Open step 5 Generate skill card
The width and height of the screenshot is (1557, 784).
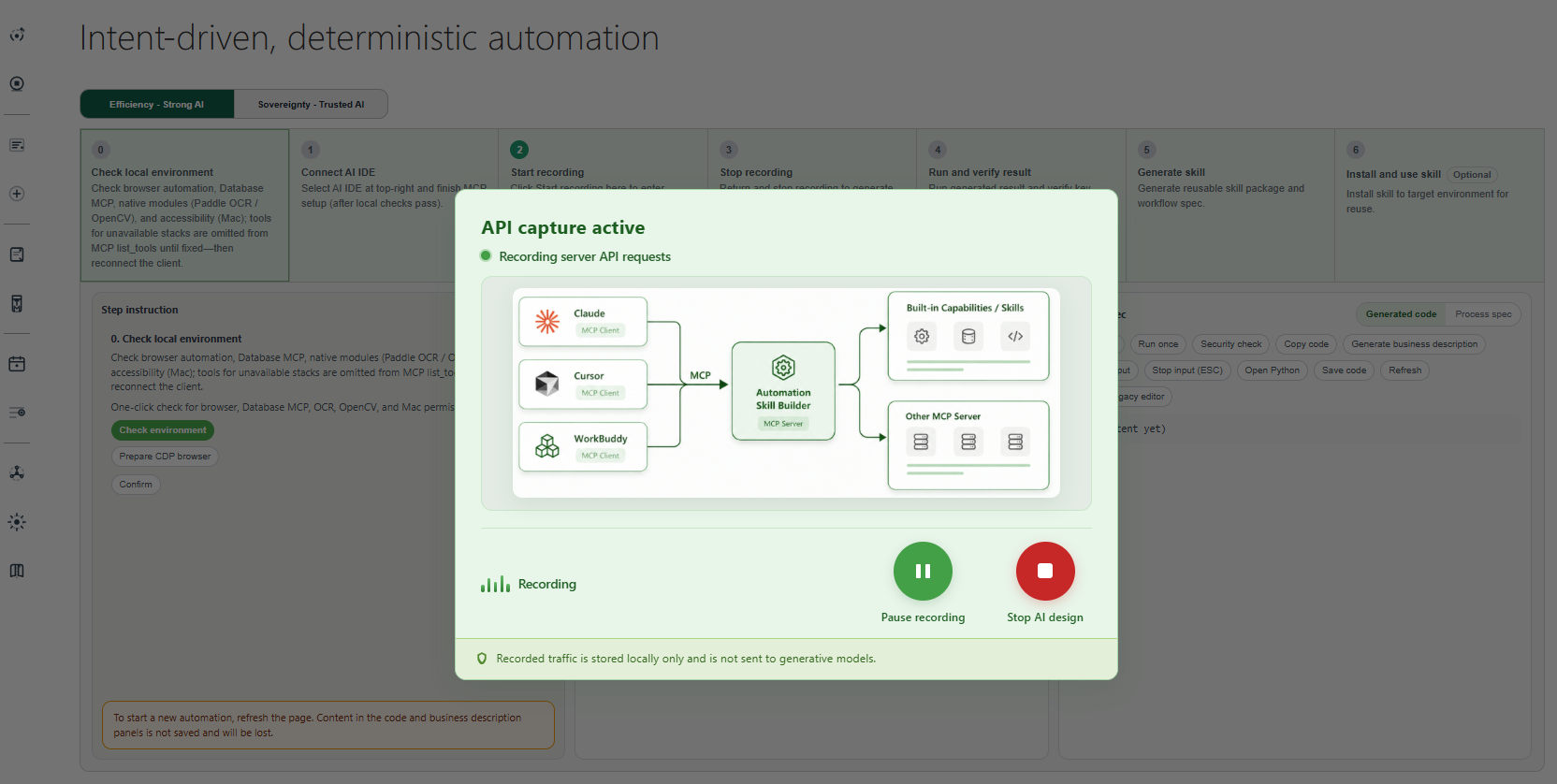tap(1230, 206)
